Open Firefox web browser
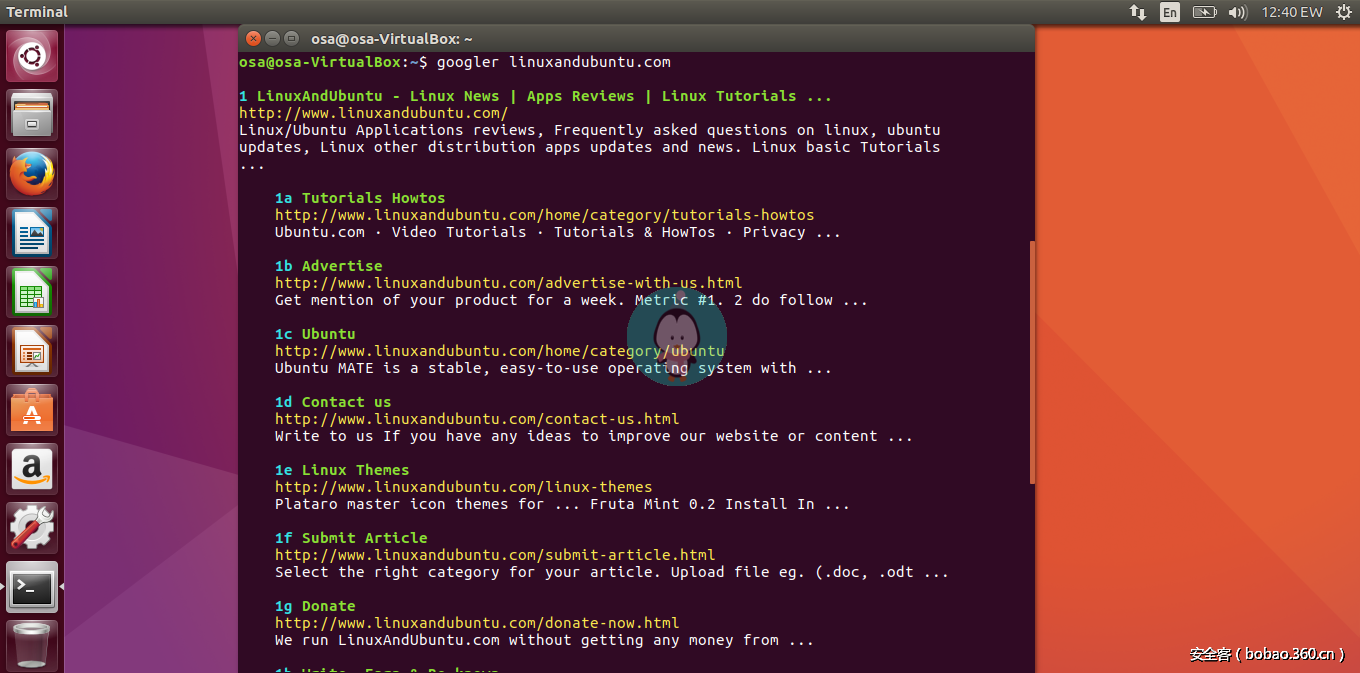This screenshot has height=673, width=1360. click(33, 174)
